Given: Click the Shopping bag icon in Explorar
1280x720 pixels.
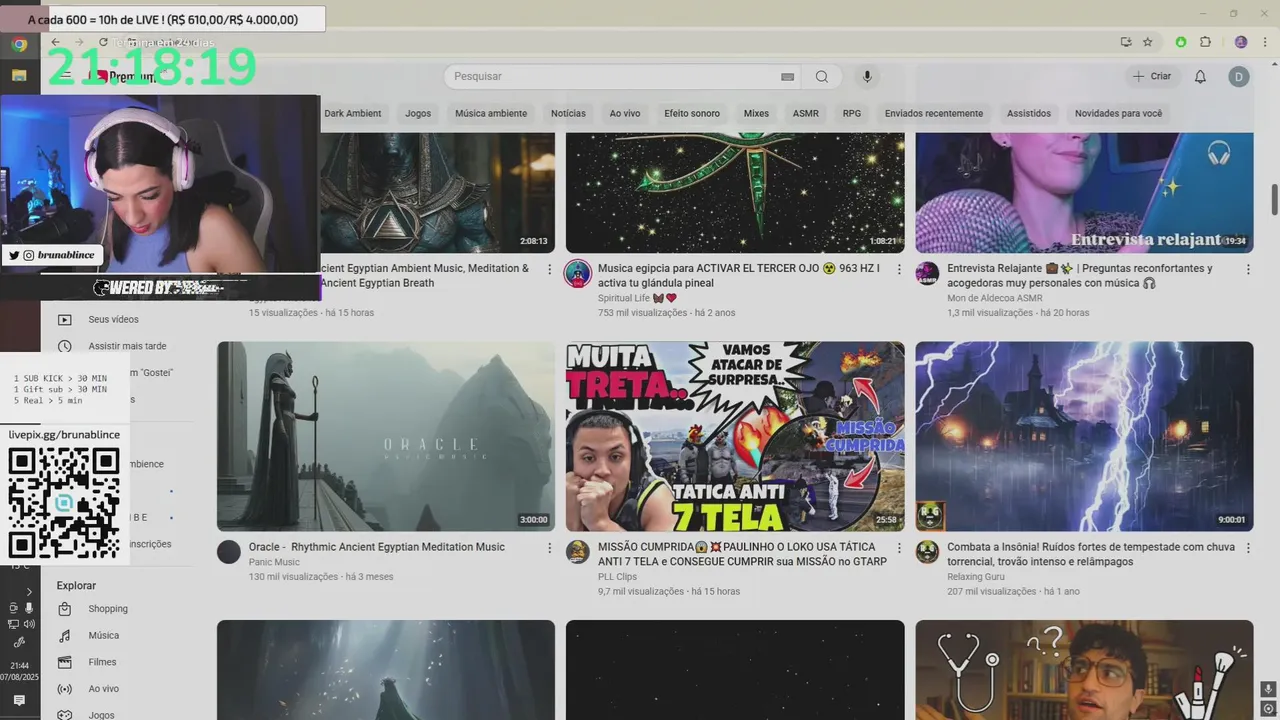Looking at the screenshot, I should (65, 609).
